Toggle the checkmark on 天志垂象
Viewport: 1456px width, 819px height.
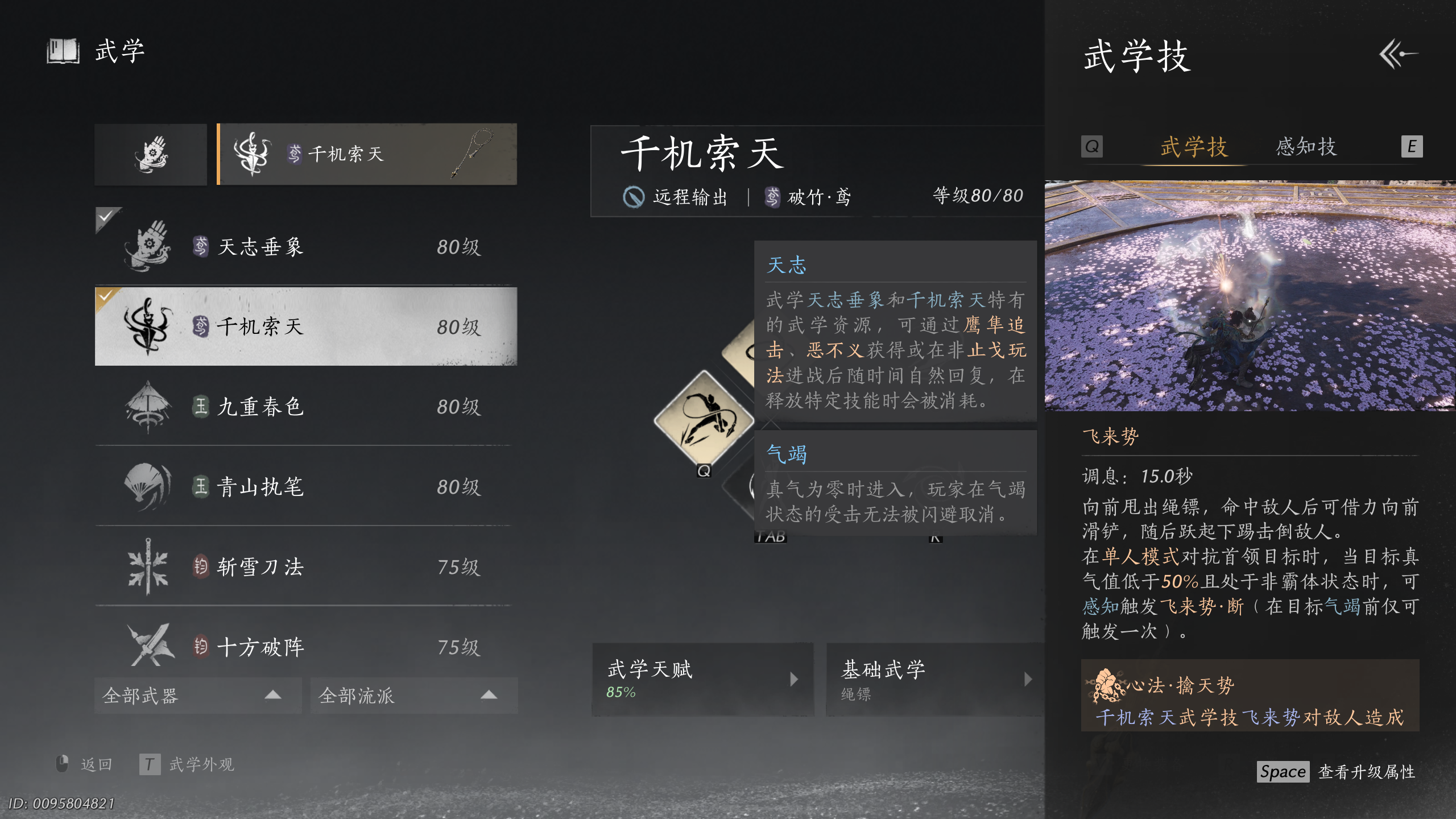click(107, 220)
